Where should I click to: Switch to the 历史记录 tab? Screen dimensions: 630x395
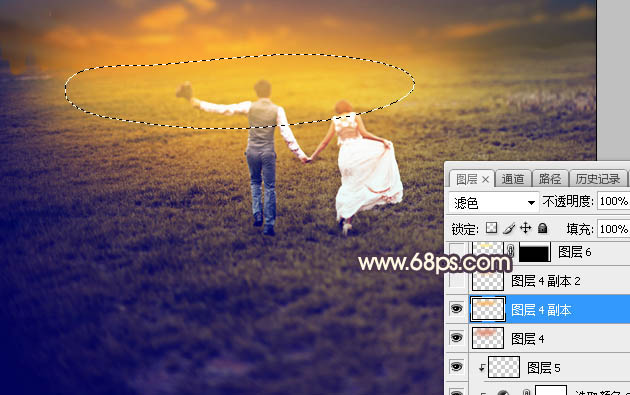pyautogui.click(x=598, y=179)
